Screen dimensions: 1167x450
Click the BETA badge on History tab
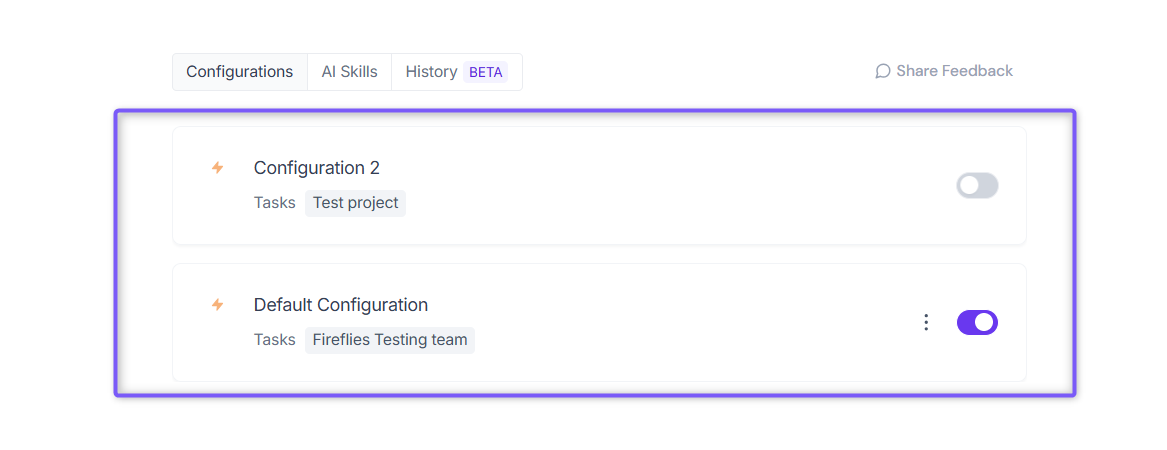click(485, 72)
